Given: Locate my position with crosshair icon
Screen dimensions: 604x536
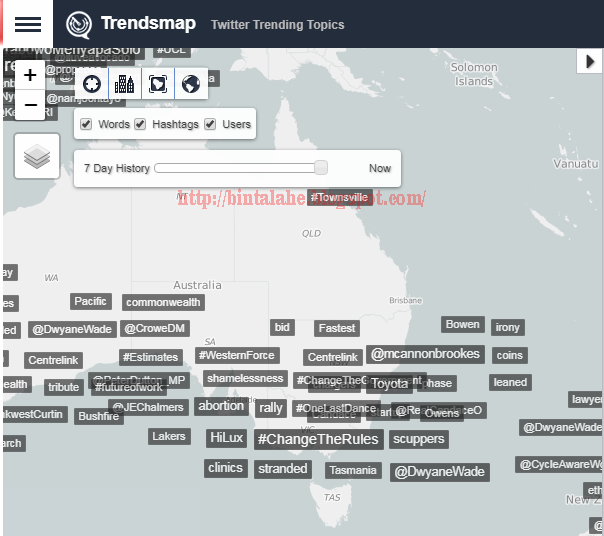Looking at the screenshot, I should (x=92, y=84).
